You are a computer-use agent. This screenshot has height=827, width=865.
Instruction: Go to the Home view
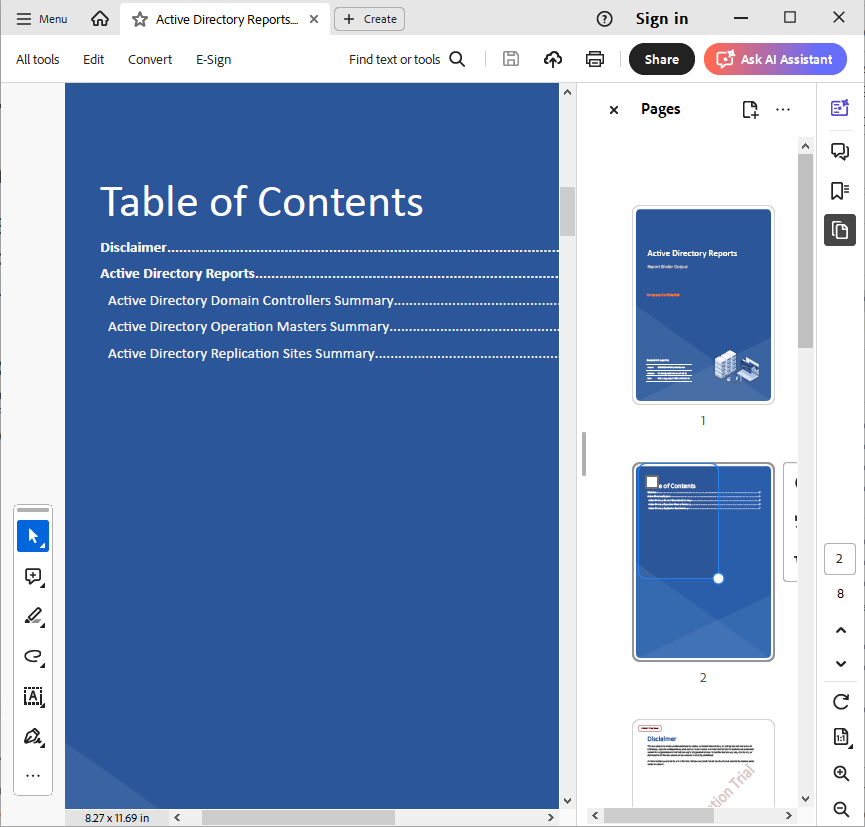point(100,19)
